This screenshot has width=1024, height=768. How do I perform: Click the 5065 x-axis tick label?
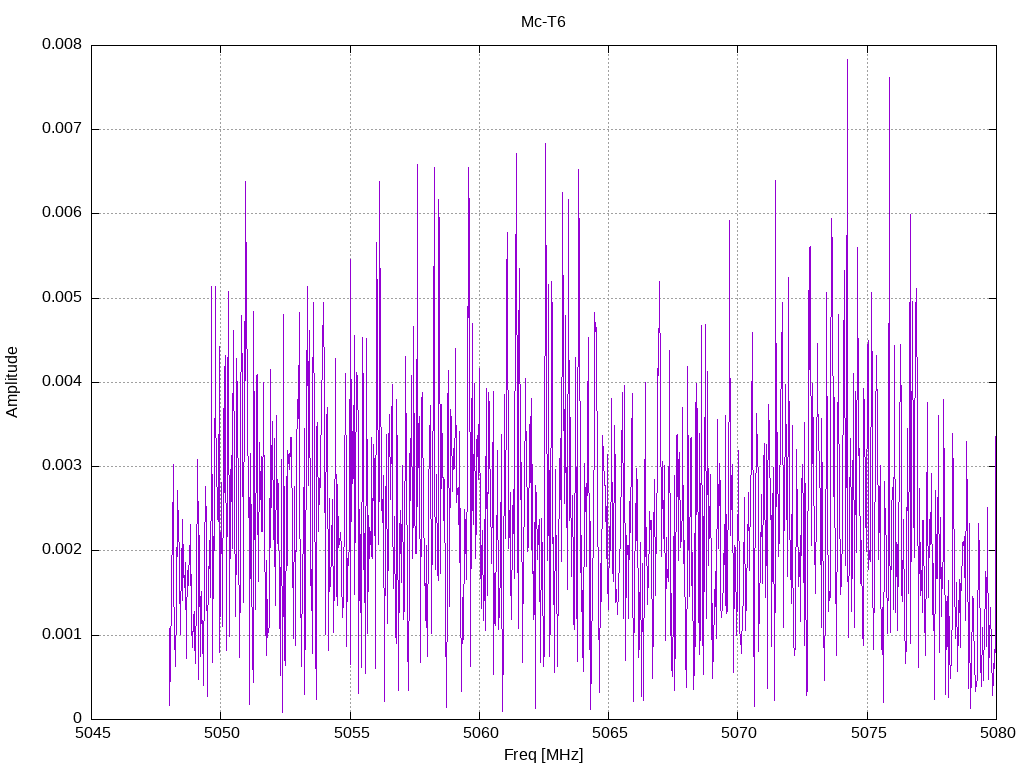click(609, 733)
